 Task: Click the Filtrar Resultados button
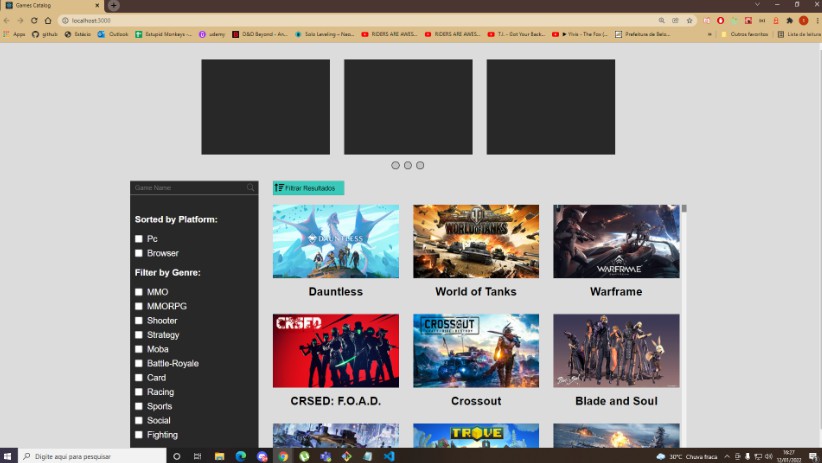coord(308,188)
